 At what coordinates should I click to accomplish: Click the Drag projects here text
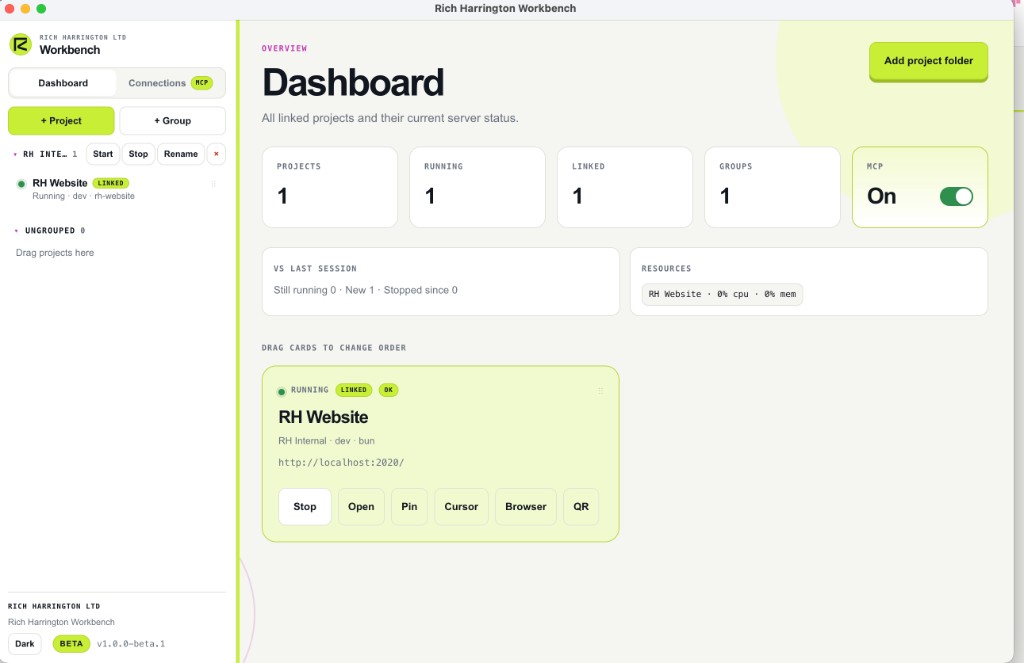(x=55, y=253)
